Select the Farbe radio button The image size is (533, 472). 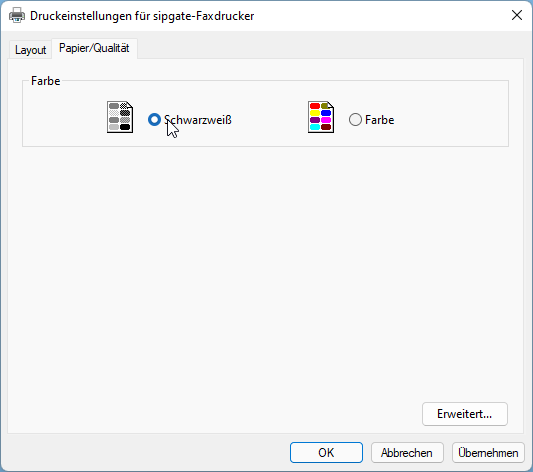[x=355, y=120]
